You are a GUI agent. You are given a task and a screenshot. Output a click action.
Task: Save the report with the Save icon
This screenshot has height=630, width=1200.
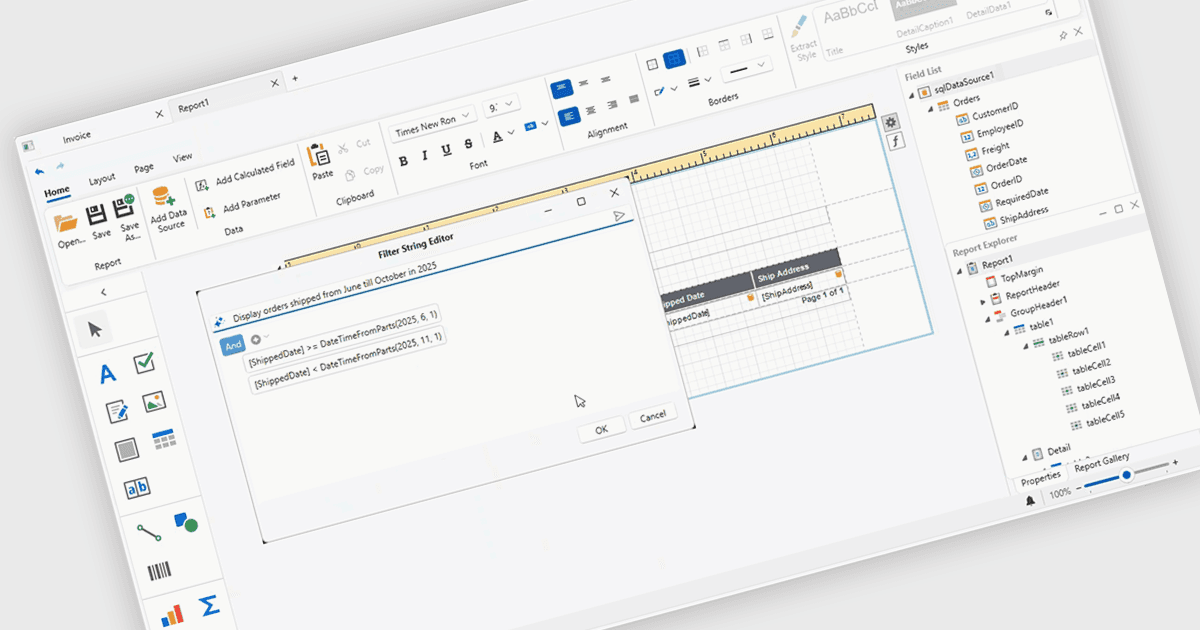click(x=97, y=213)
